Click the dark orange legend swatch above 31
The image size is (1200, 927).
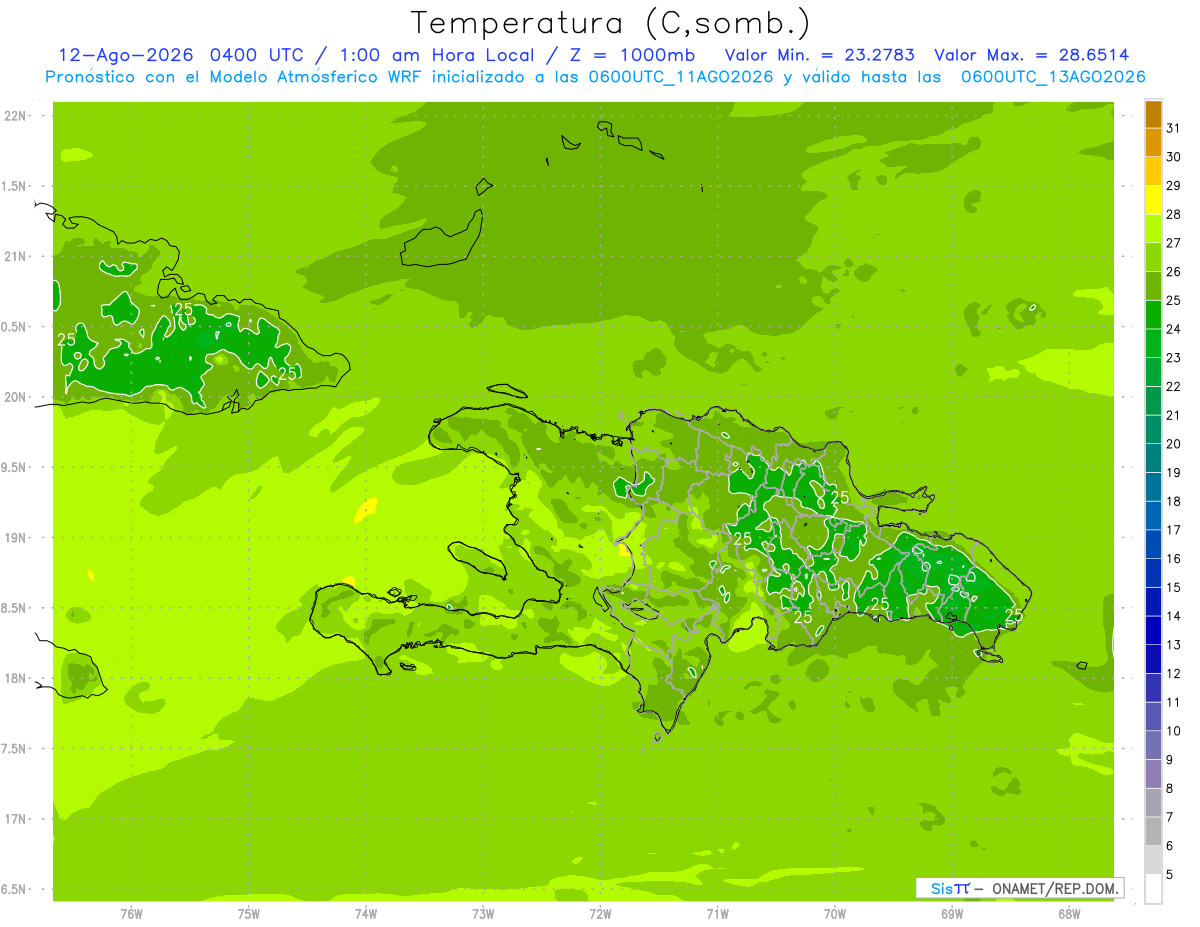point(1153,113)
